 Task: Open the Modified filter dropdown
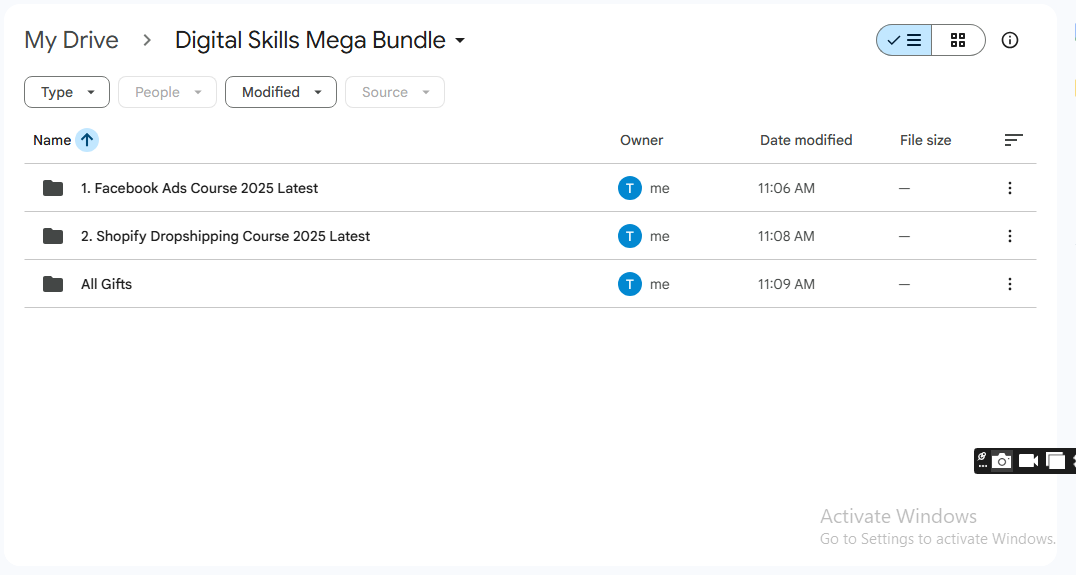(x=281, y=92)
